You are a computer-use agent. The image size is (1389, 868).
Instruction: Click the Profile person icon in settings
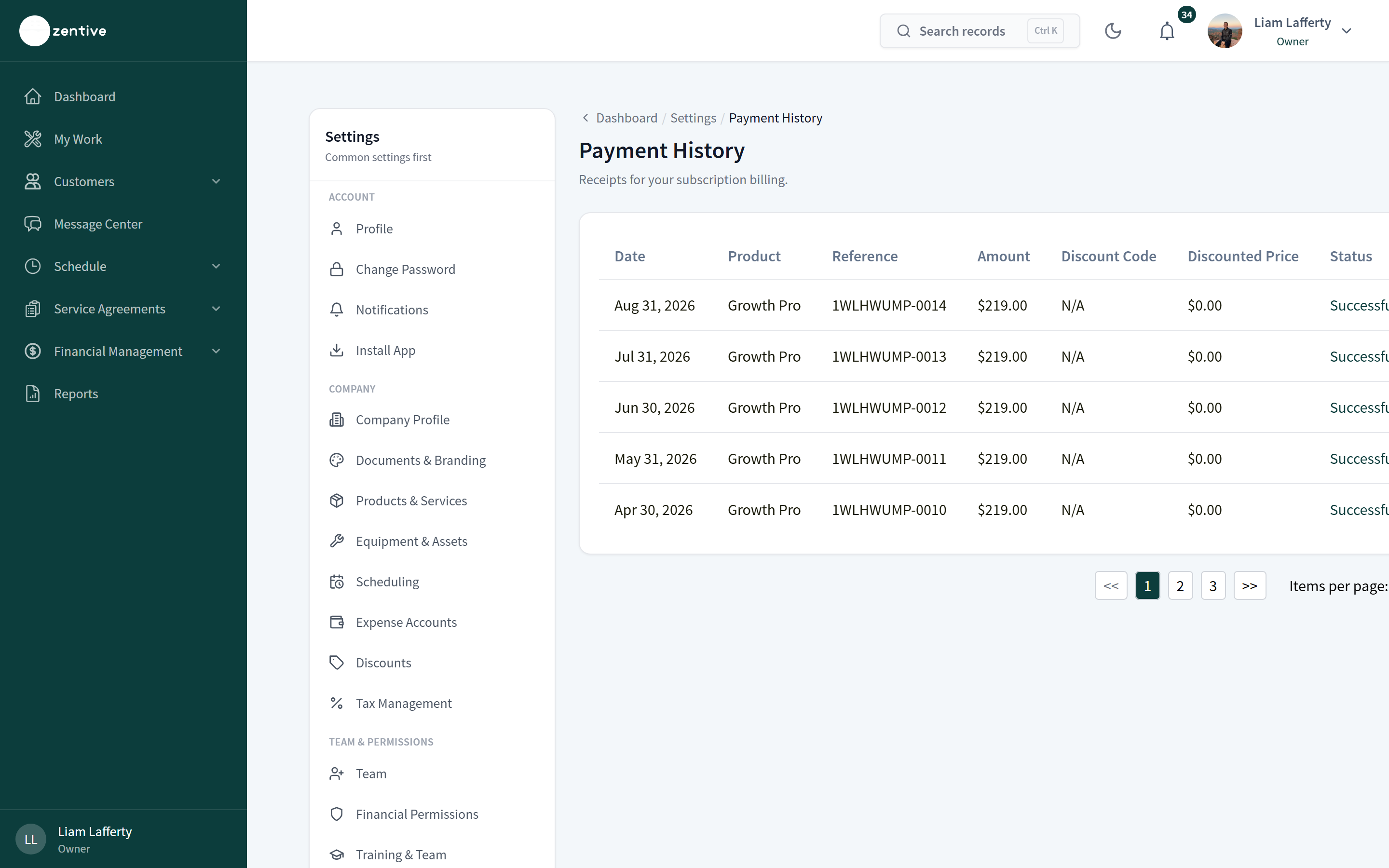337,229
